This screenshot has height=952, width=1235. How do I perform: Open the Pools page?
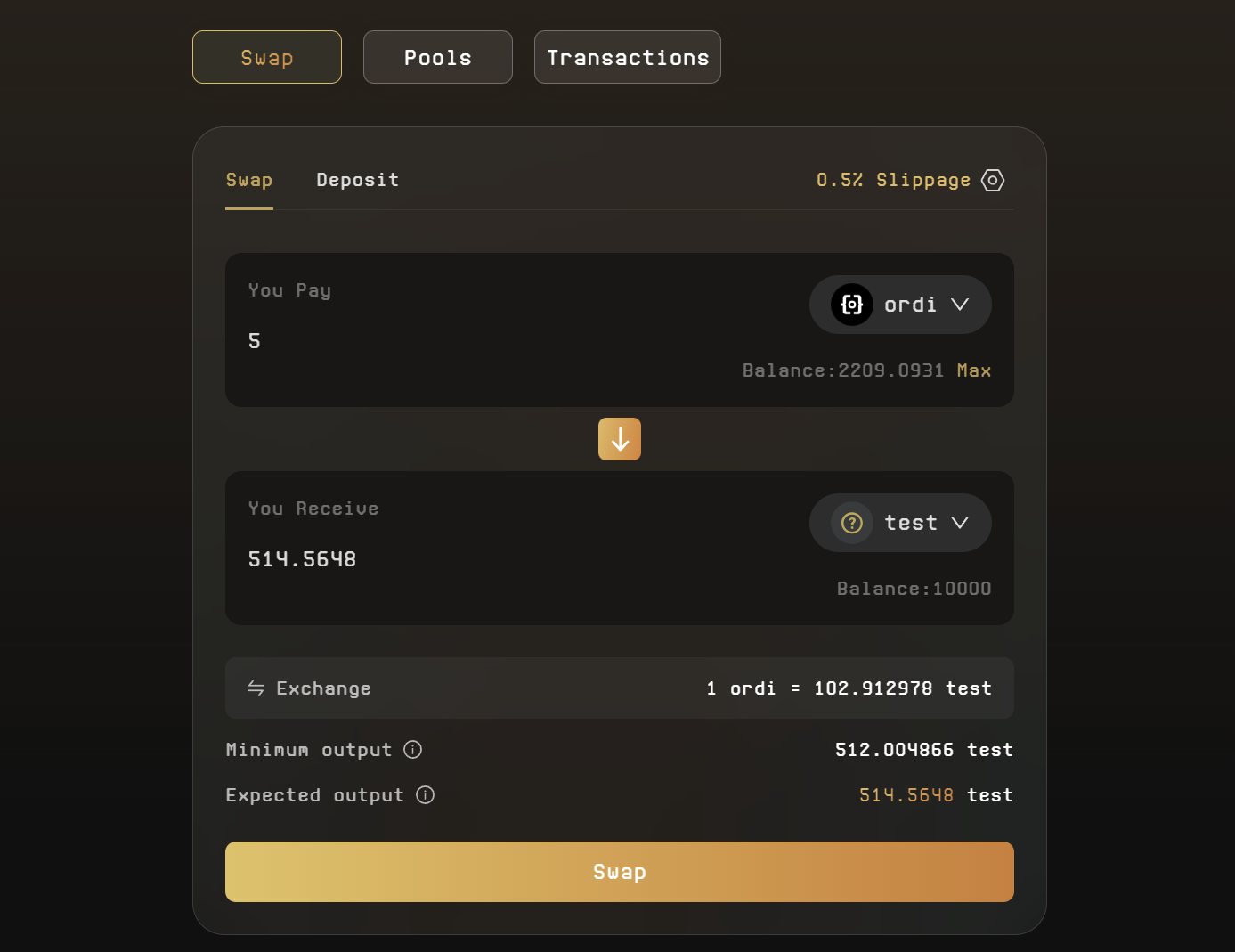pyautogui.click(x=438, y=58)
